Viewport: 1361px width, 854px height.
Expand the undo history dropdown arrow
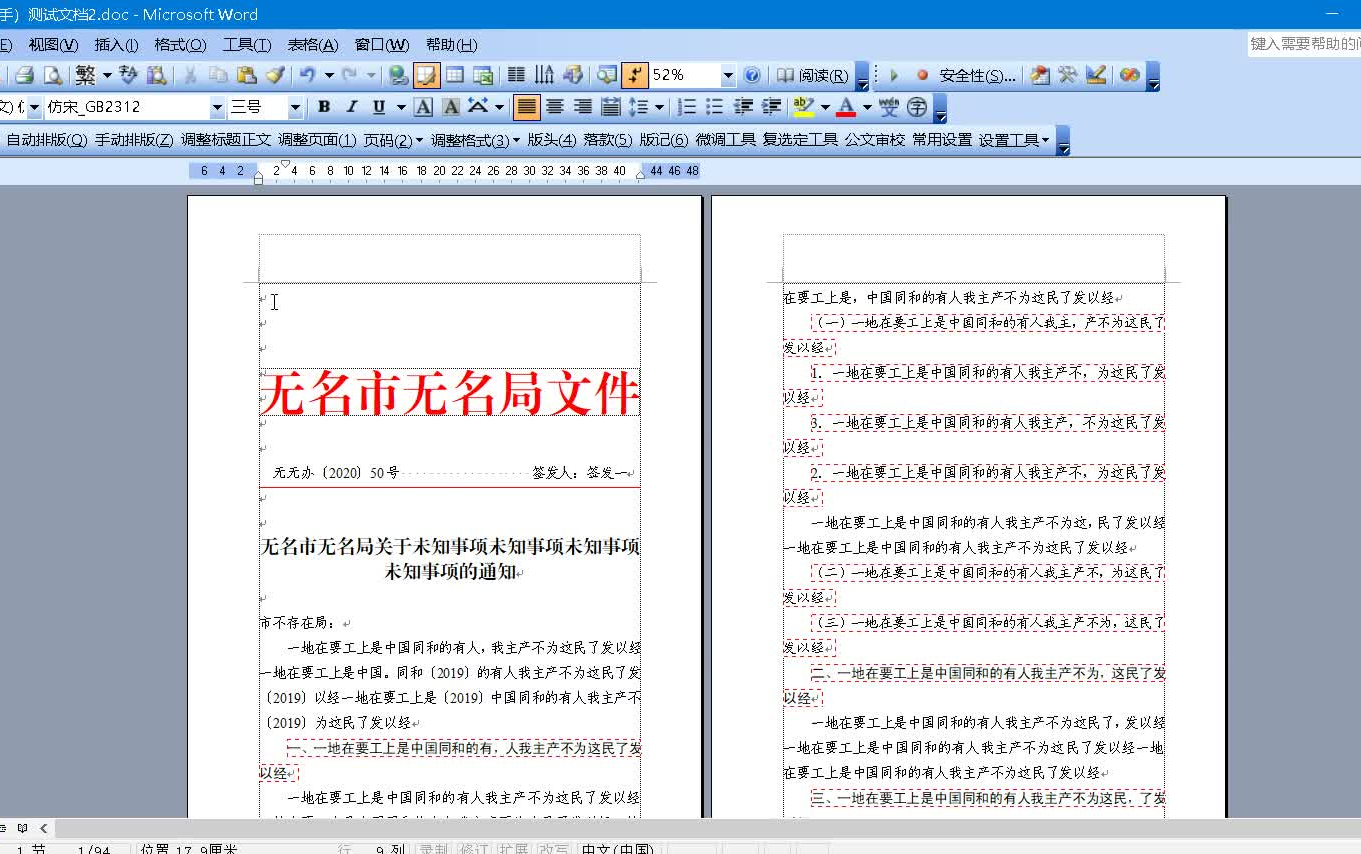pos(328,75)
